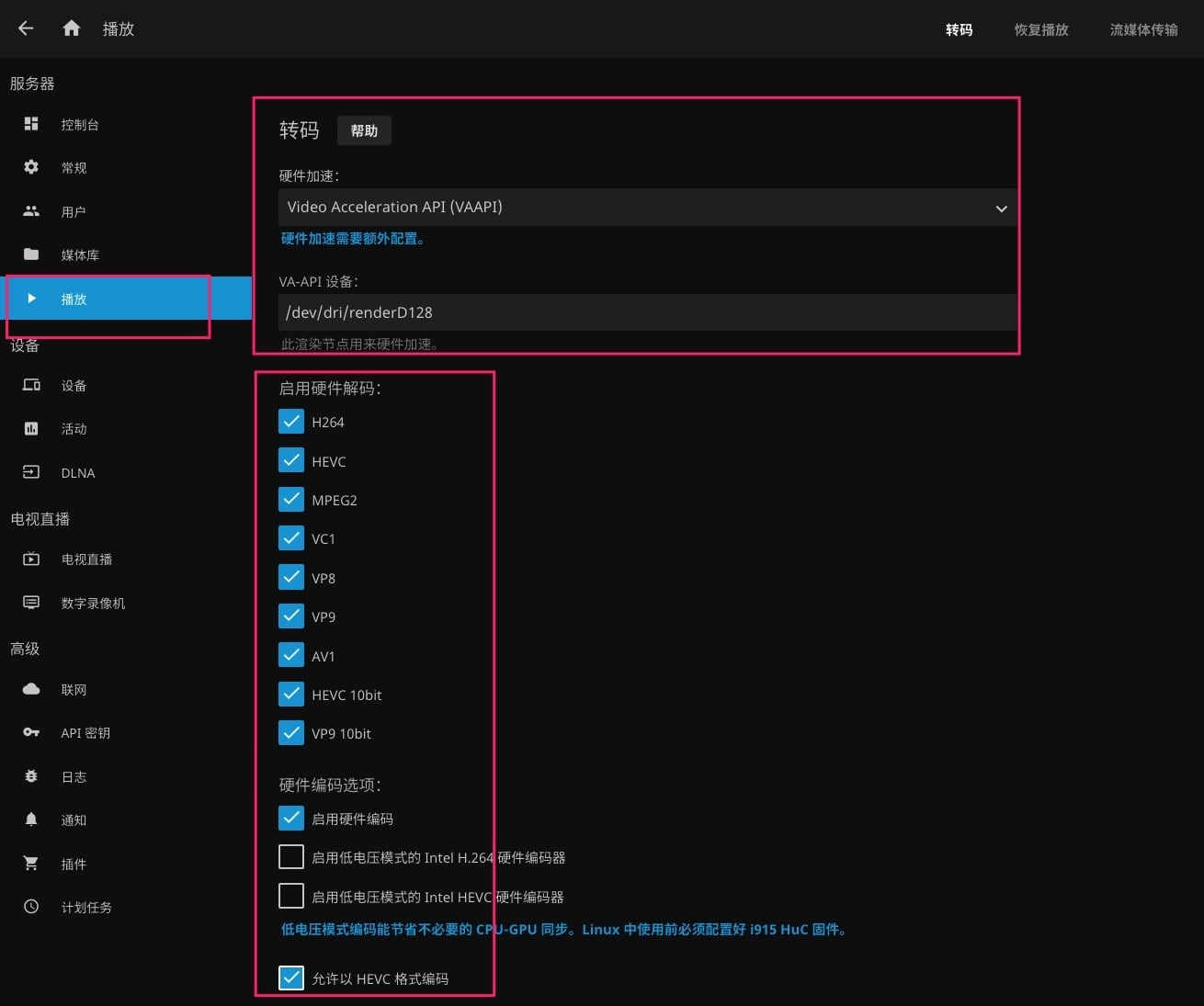
Task: Open 日志 page in sidebar
Action: [126, 776]
